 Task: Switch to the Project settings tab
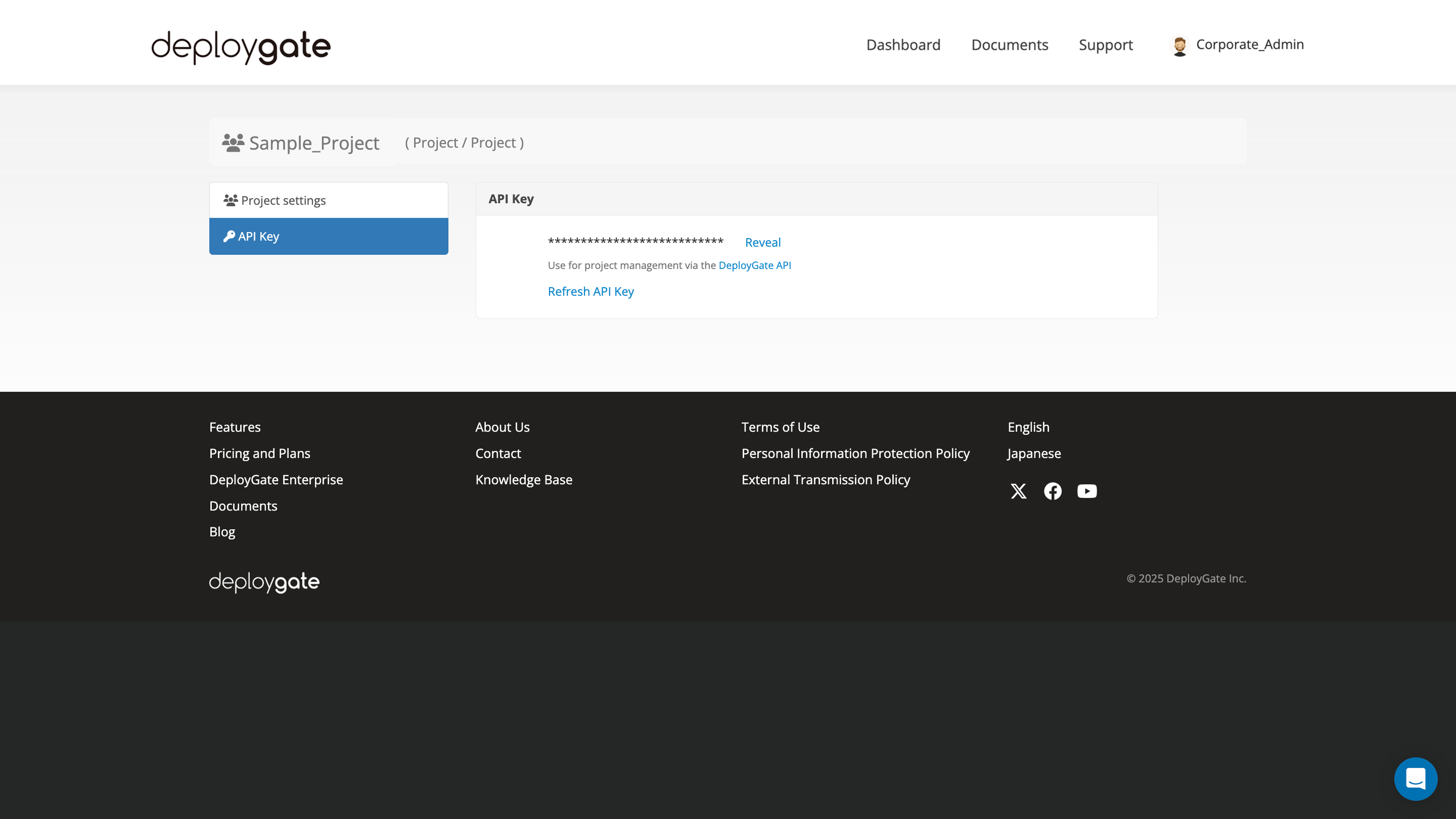point(283,200)
